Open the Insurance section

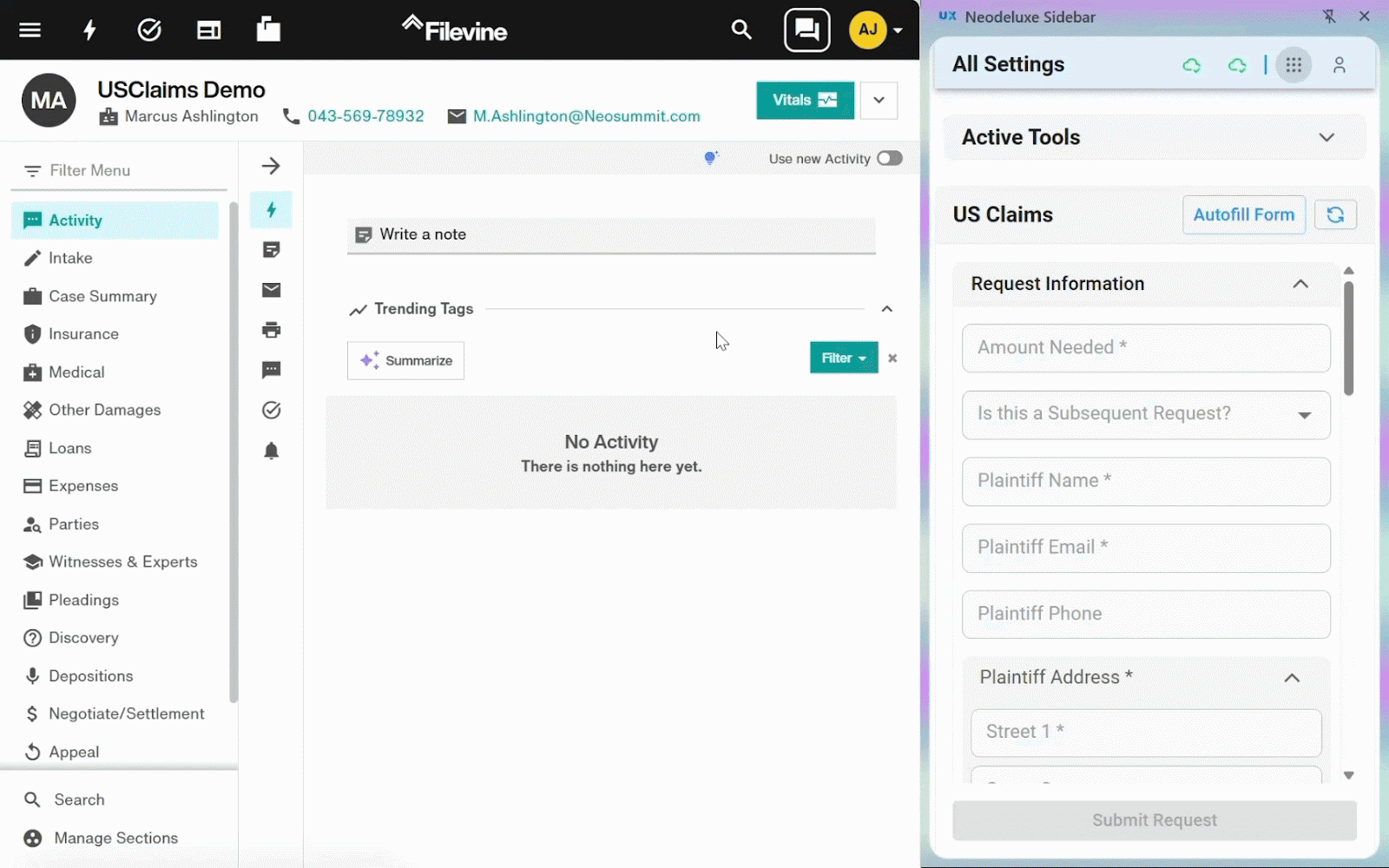(x=115, y=334)
